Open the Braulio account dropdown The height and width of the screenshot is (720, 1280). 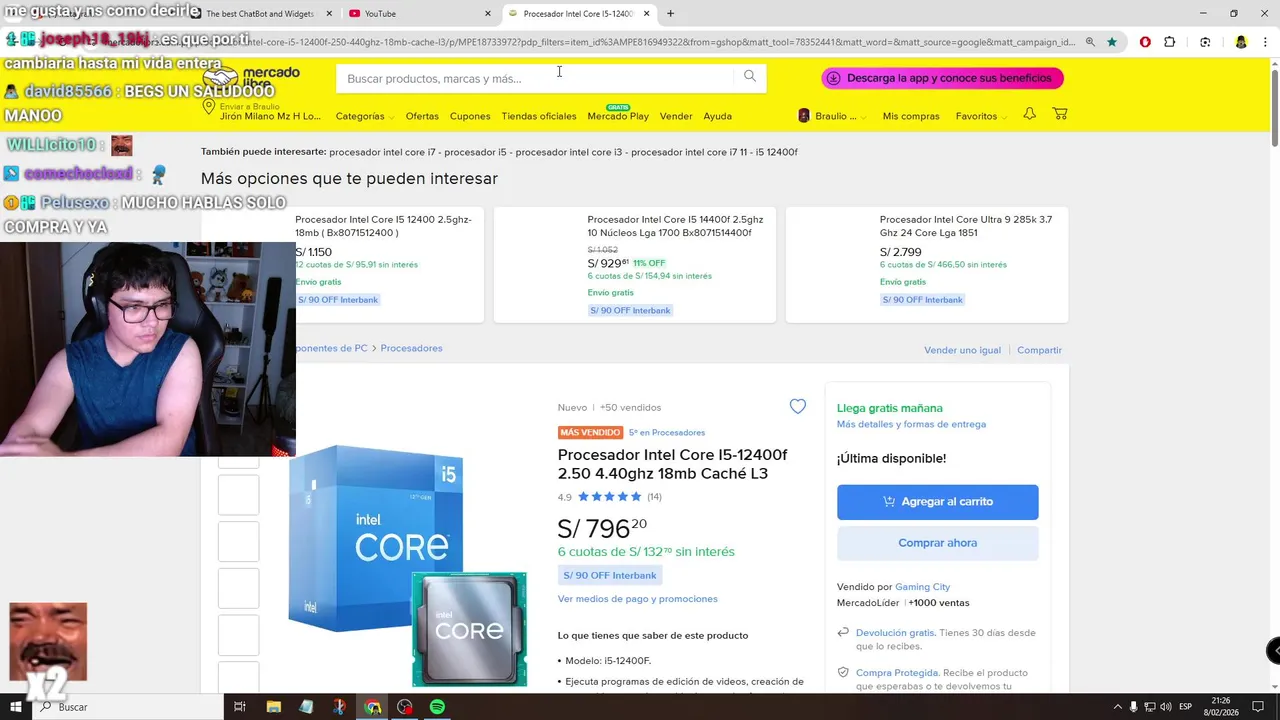click(832, 116)
